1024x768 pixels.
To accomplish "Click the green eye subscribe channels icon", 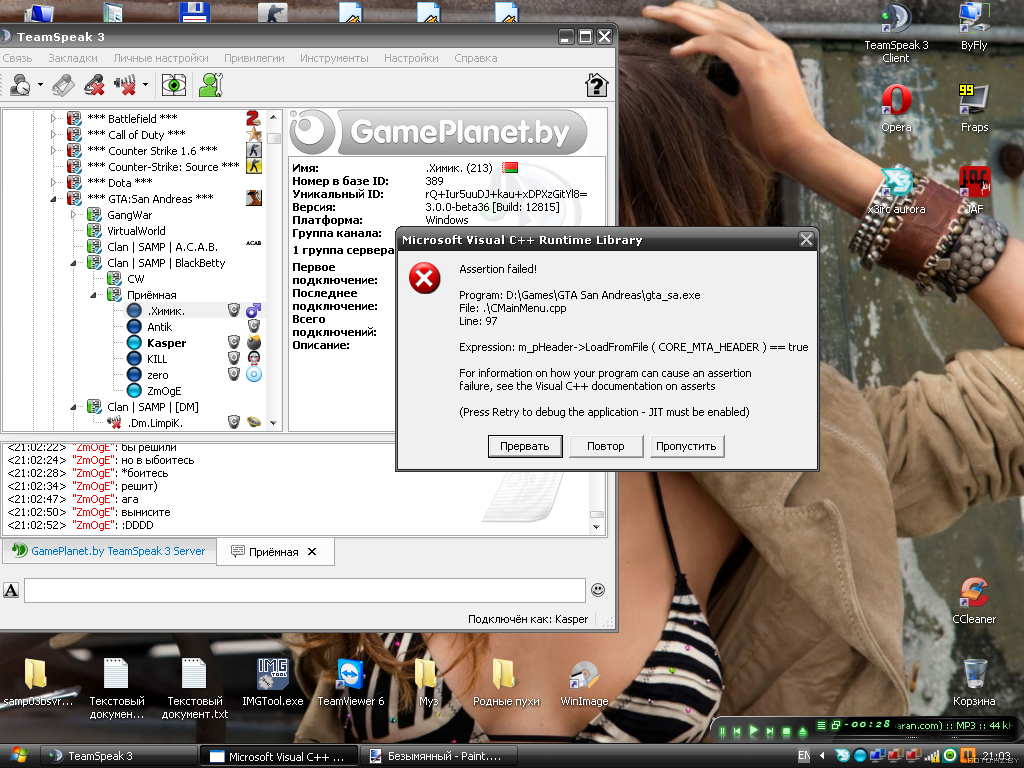I will click(x=174, y=85).
